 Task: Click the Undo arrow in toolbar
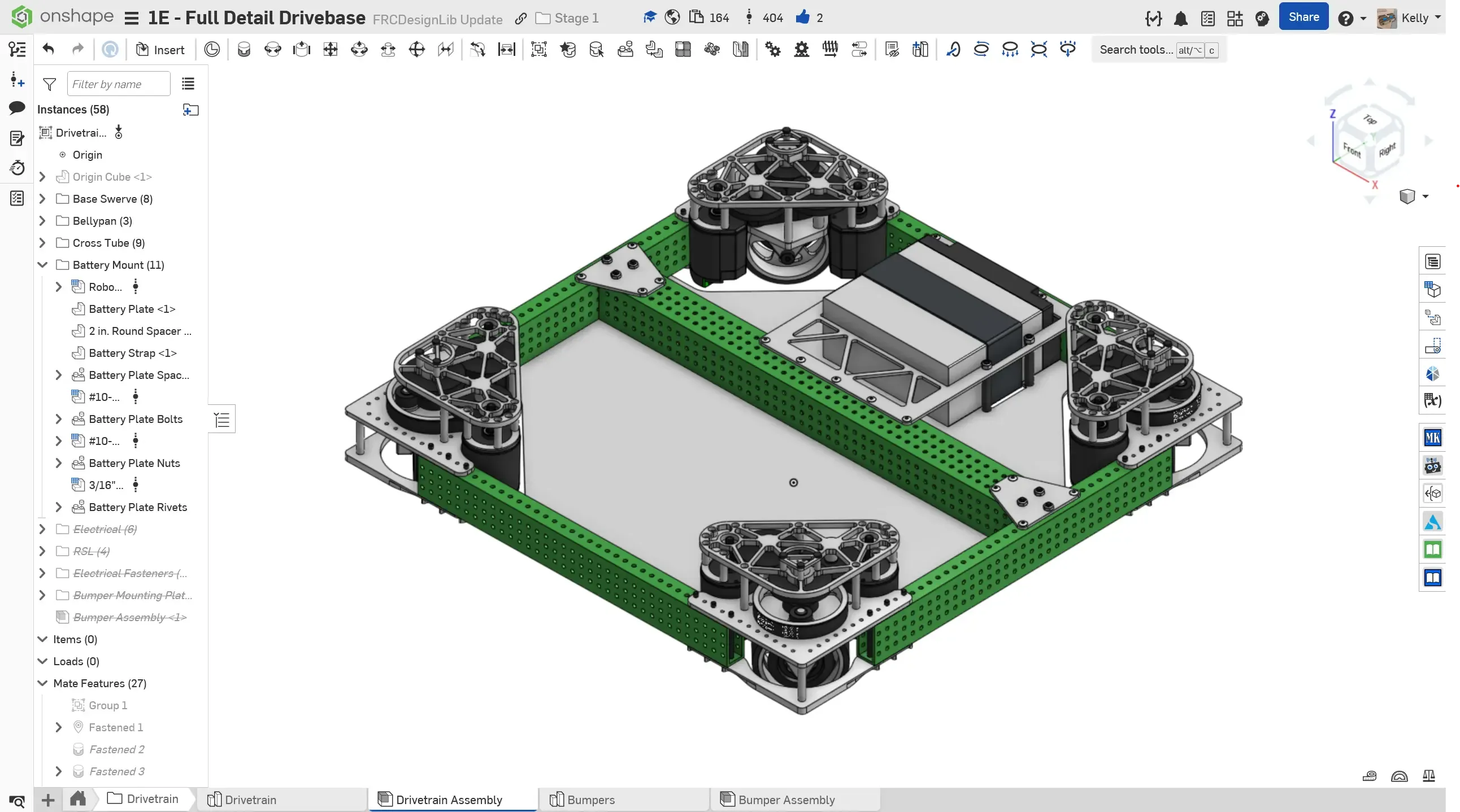click(48, 49)
